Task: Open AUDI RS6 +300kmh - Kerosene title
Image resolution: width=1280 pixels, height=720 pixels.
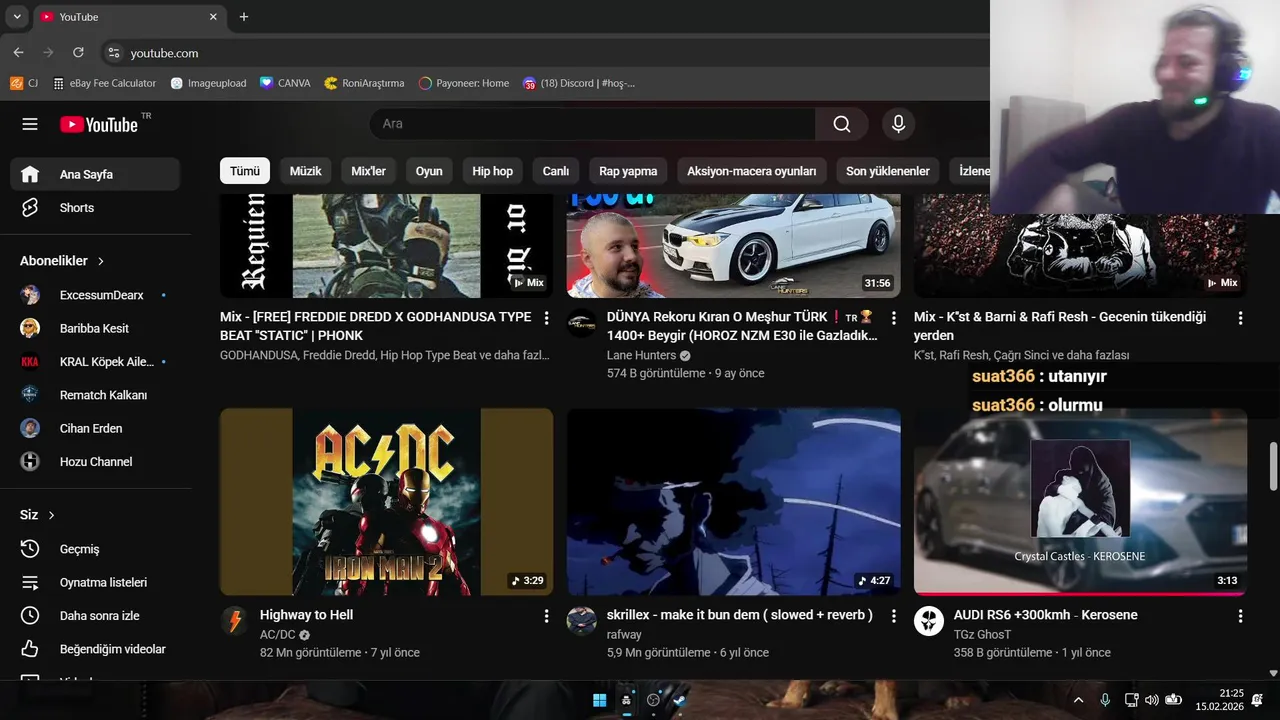Action: (1046, 615)
